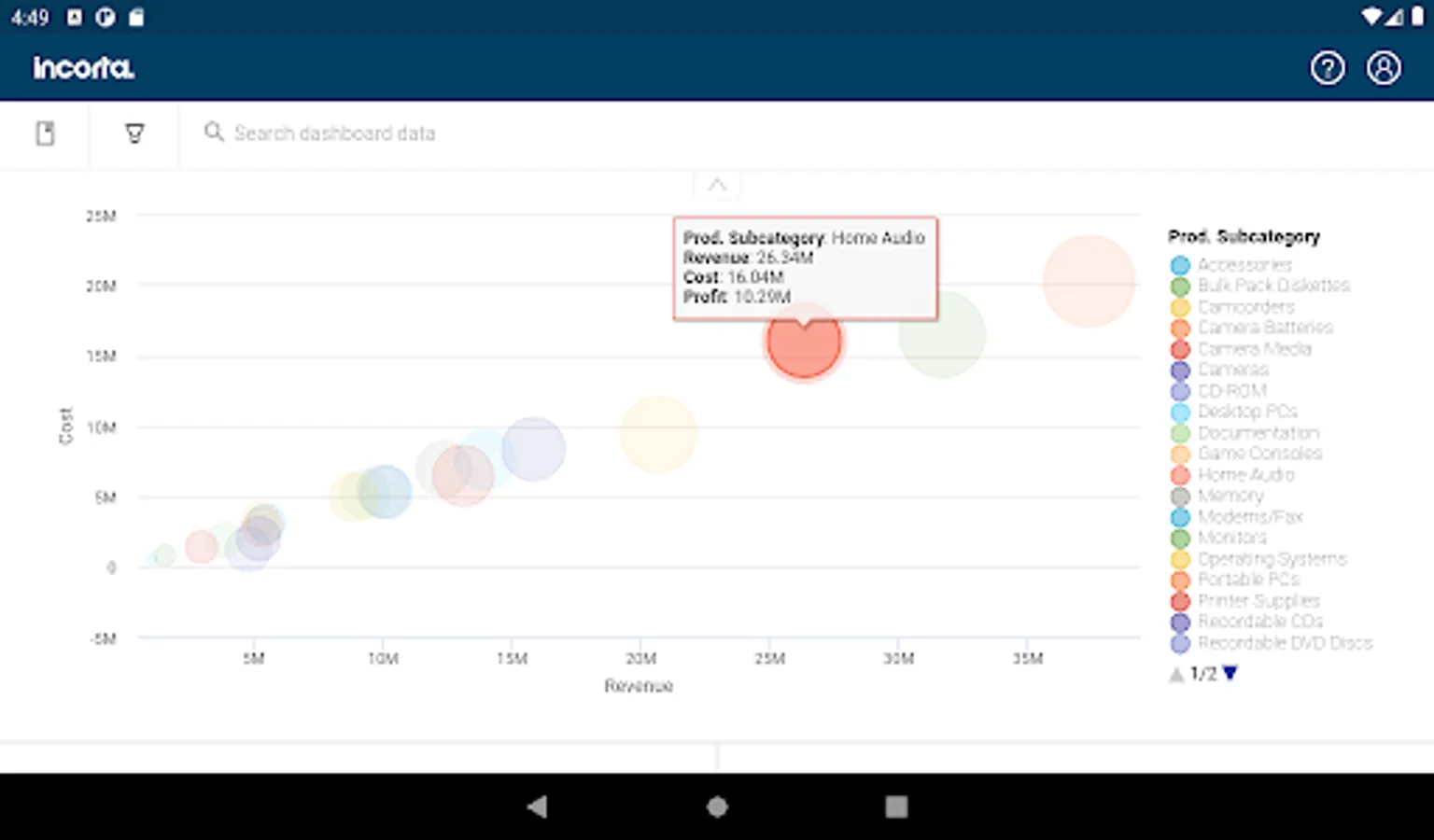Tap the Android recent apps button
Screen dimensions: 1434x840
click(x=896, y=806)
